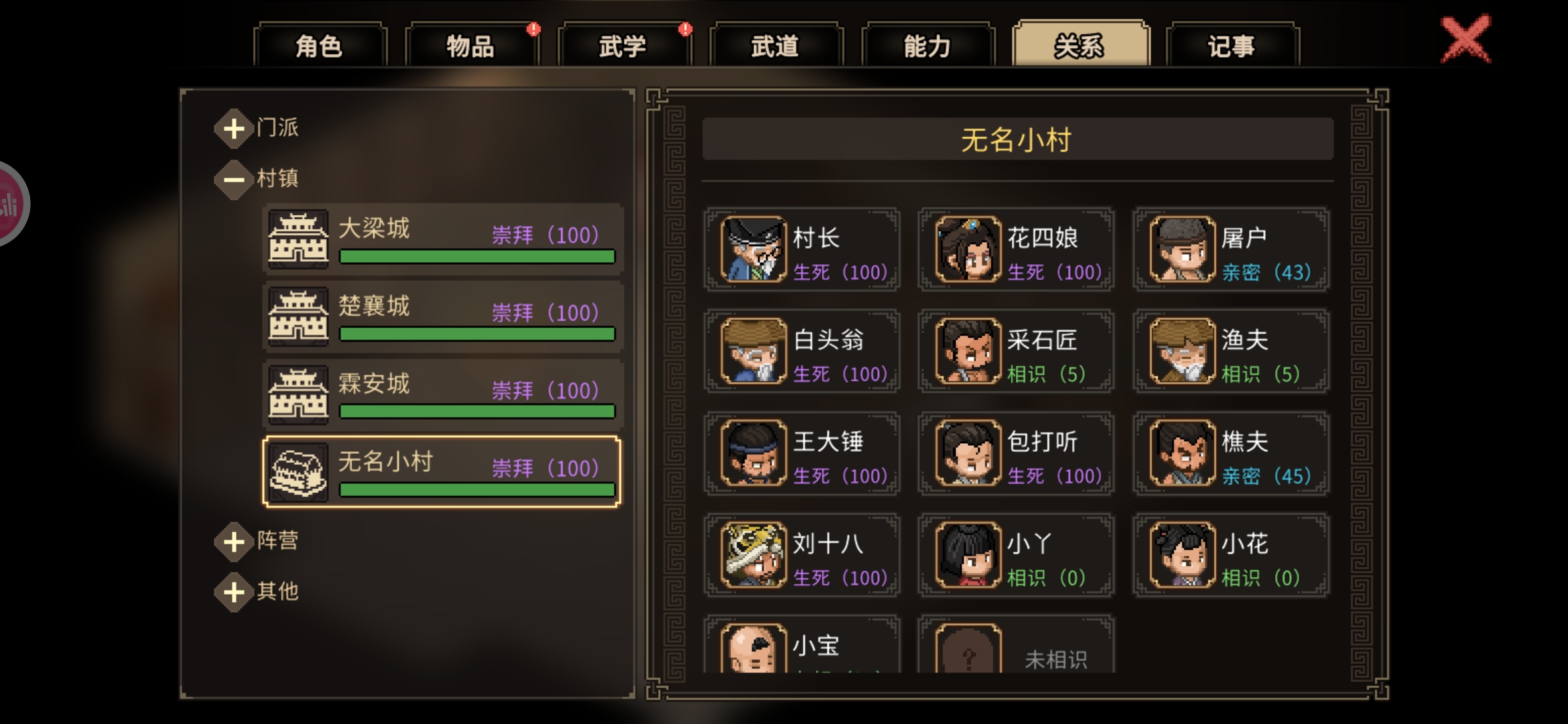Collapse the 村镇 category

coord(233,179)
